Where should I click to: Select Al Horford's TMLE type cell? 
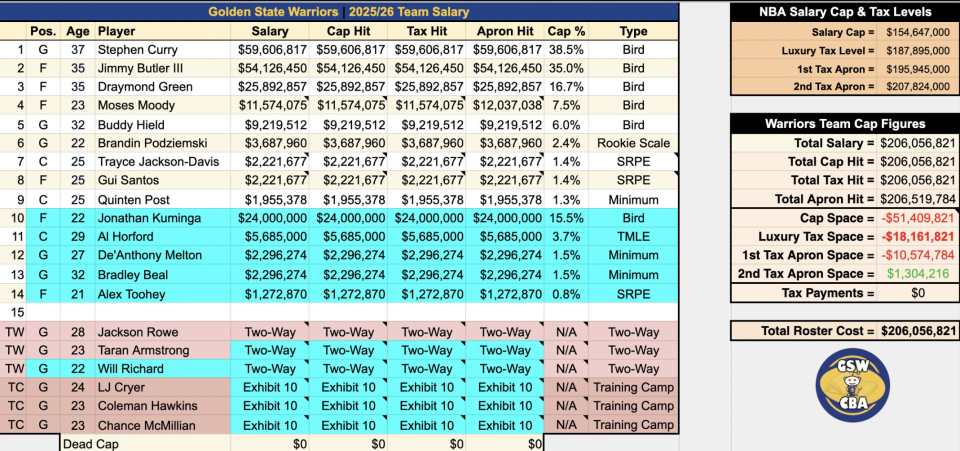633,237
